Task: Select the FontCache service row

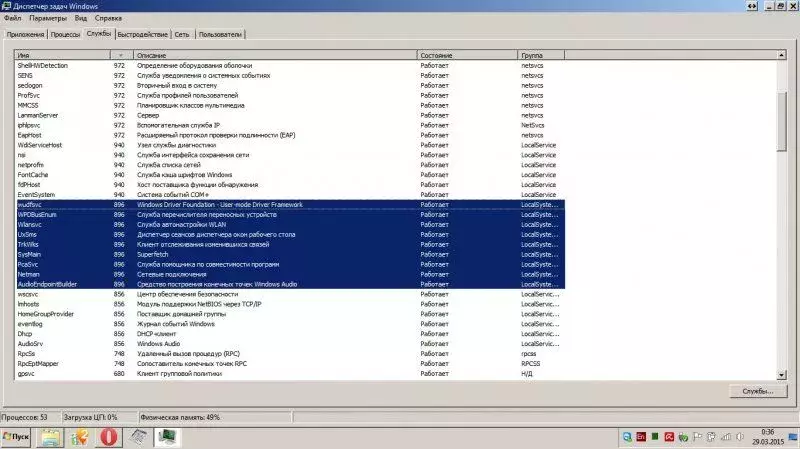Action: (x=290, y=175)
